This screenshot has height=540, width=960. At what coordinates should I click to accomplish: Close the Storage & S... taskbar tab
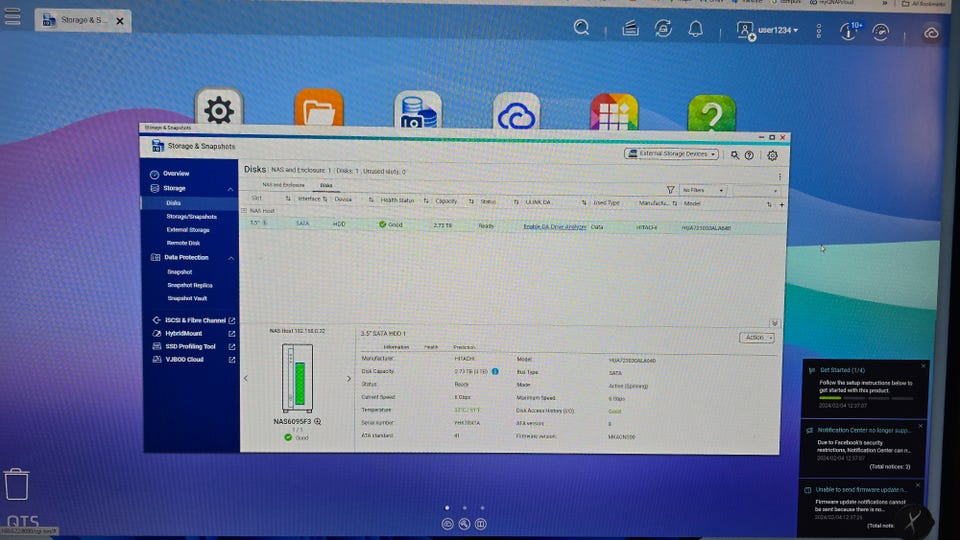[x=120, y=21]
